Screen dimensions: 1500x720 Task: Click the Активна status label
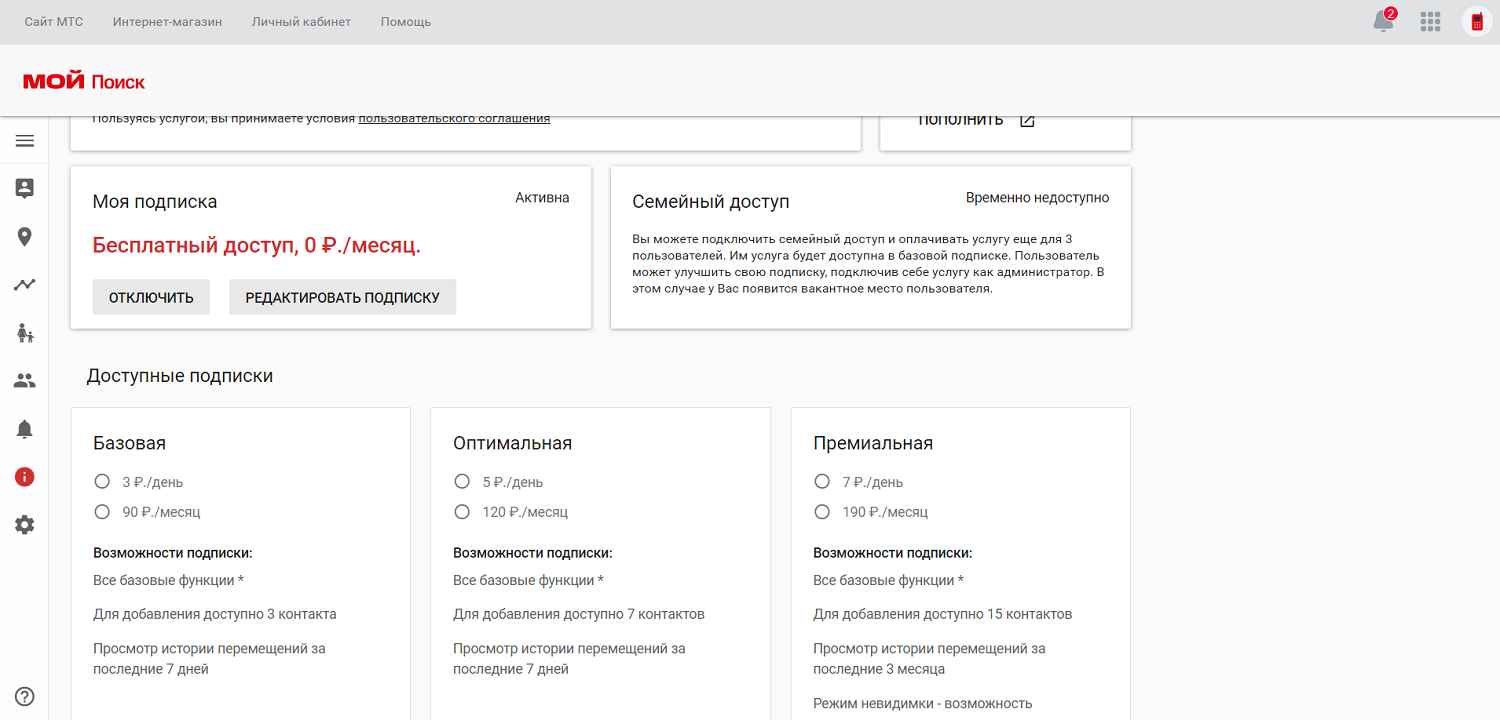(x=542, y=198)
